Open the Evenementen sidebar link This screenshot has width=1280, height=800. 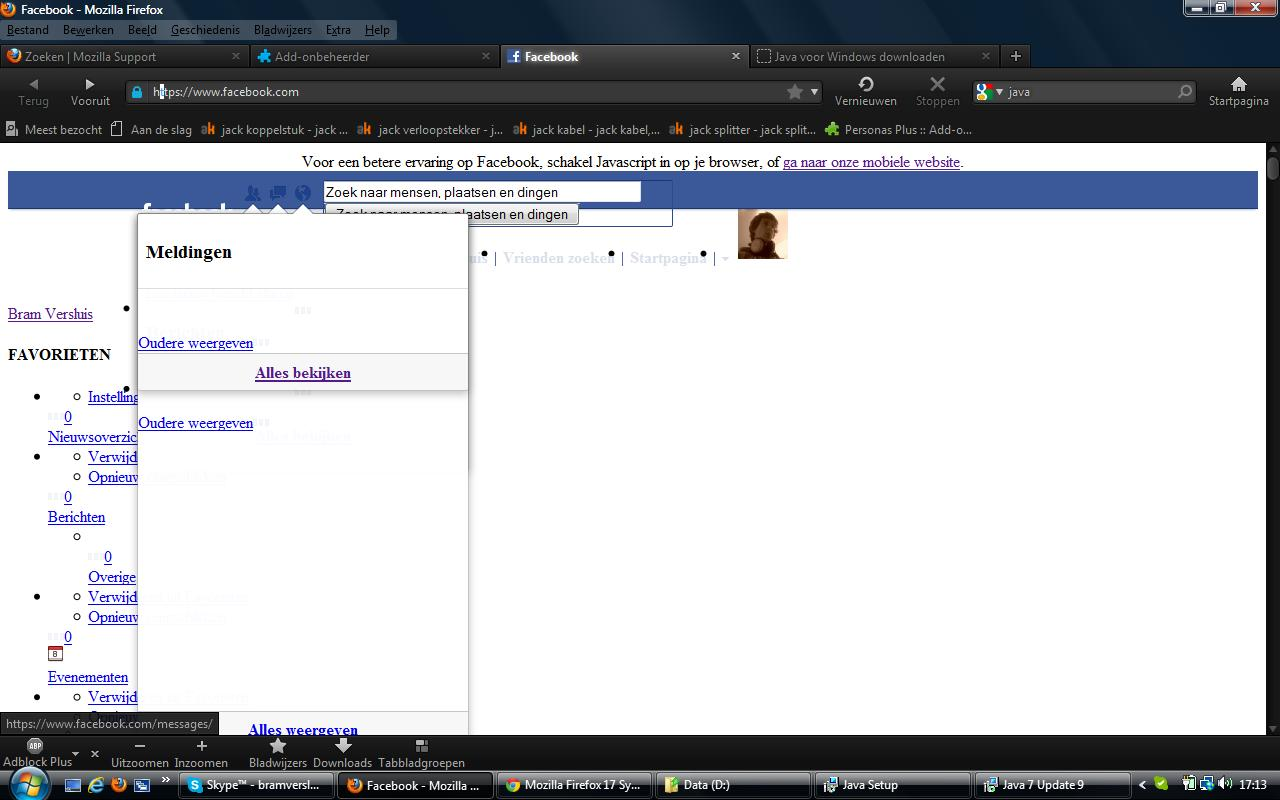point(88,677)
